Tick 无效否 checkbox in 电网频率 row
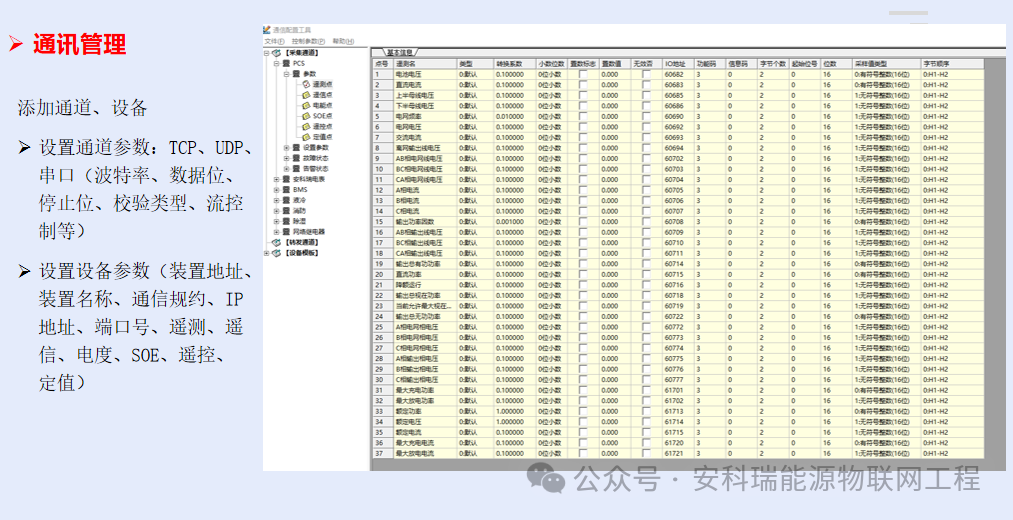Screen dimensions: 1013x520 [x=647, y=116]
